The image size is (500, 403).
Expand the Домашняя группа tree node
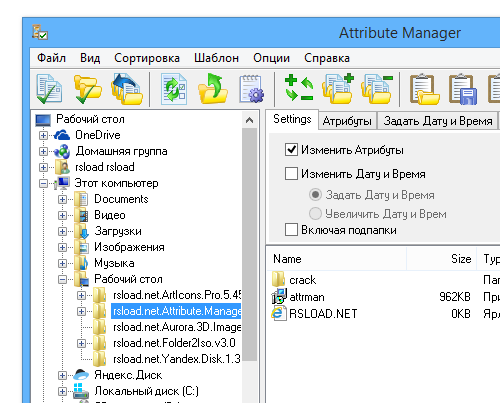coord(43,151)
